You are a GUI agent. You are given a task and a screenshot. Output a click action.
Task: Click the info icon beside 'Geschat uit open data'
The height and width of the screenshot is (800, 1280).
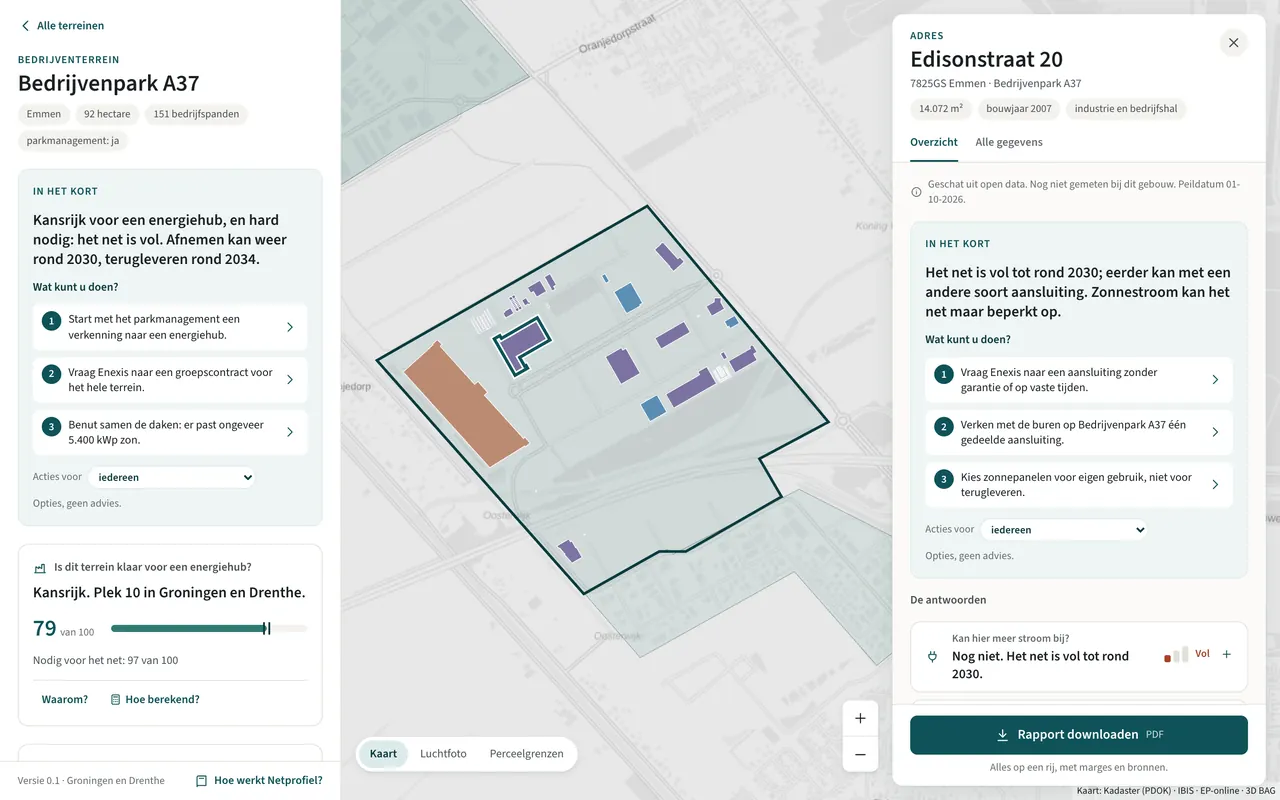tap(916, 192)
